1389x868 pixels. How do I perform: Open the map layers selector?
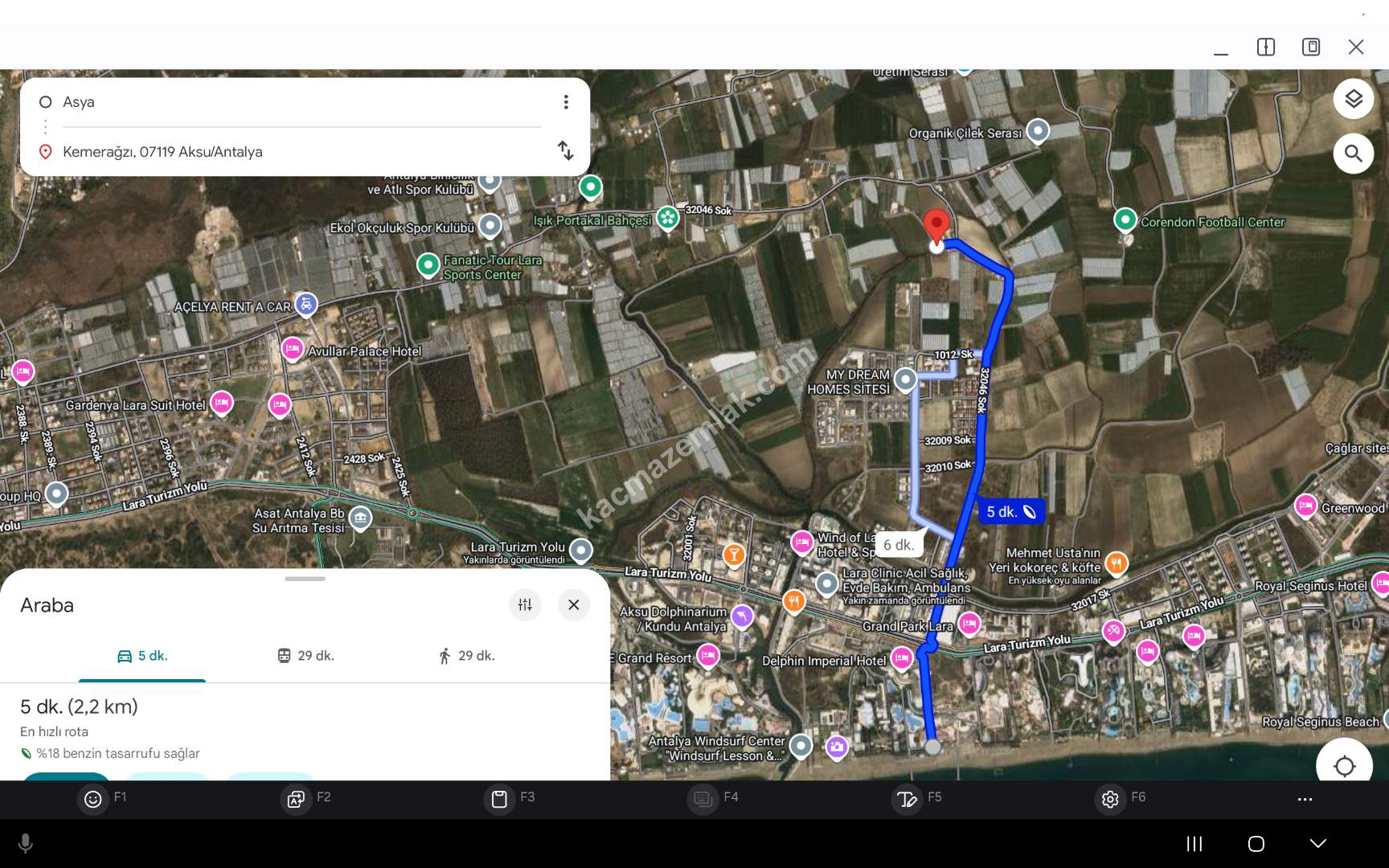tap(1354, 99)
